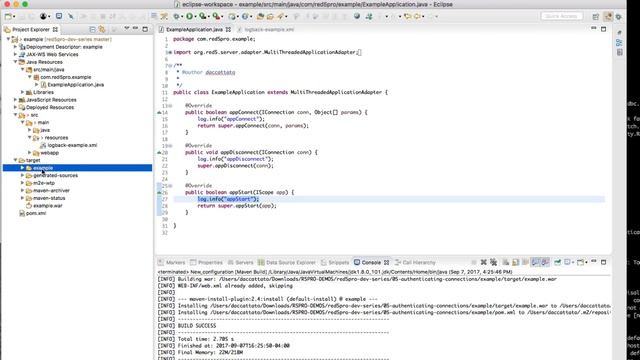Expand Deployment Descriptor: example node
640x360 pixels.
coord(16,47)
